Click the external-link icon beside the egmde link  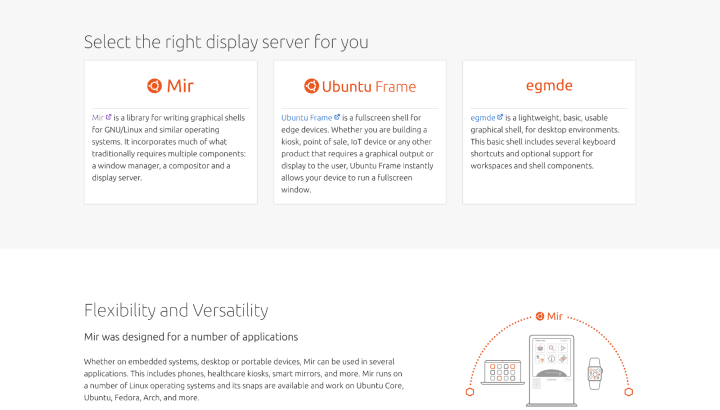click(x=500, y=117)
